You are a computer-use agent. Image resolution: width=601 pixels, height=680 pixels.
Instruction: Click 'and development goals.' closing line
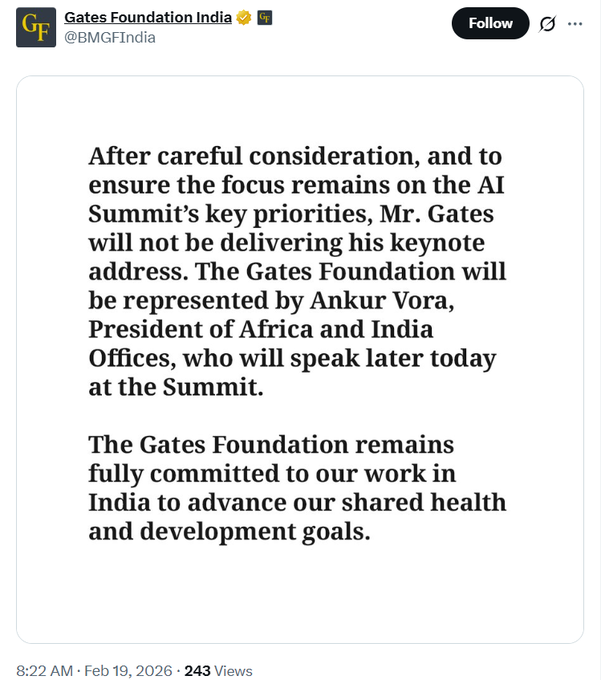[229, 531]
